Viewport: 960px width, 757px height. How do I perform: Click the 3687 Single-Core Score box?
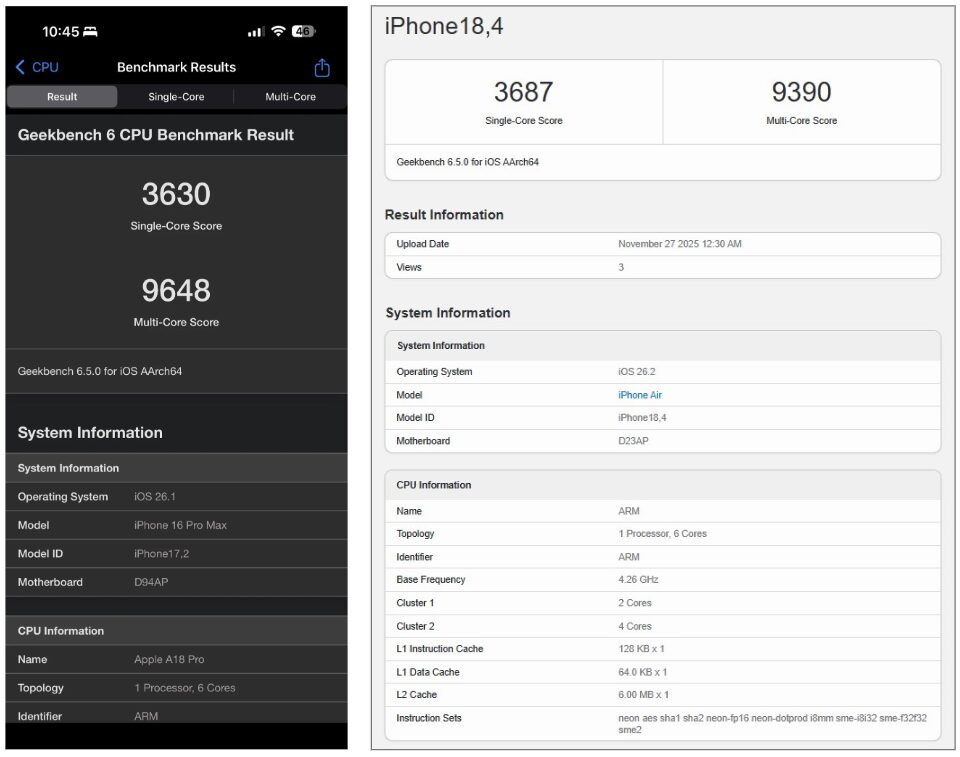523,102
